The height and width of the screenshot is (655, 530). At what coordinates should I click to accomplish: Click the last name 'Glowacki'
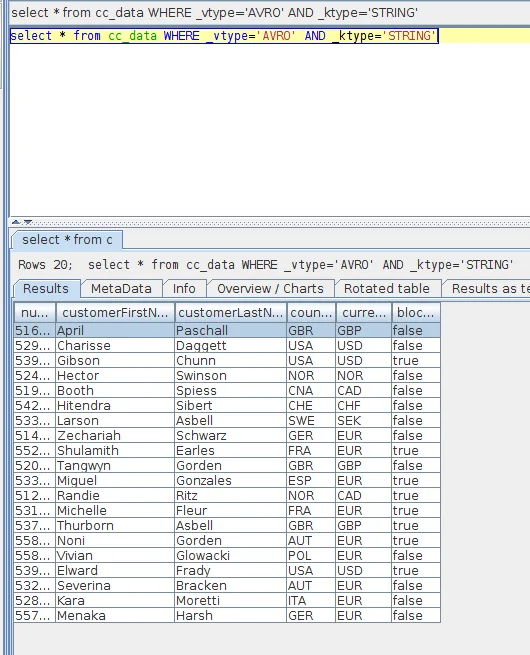(x=231, y=556)
